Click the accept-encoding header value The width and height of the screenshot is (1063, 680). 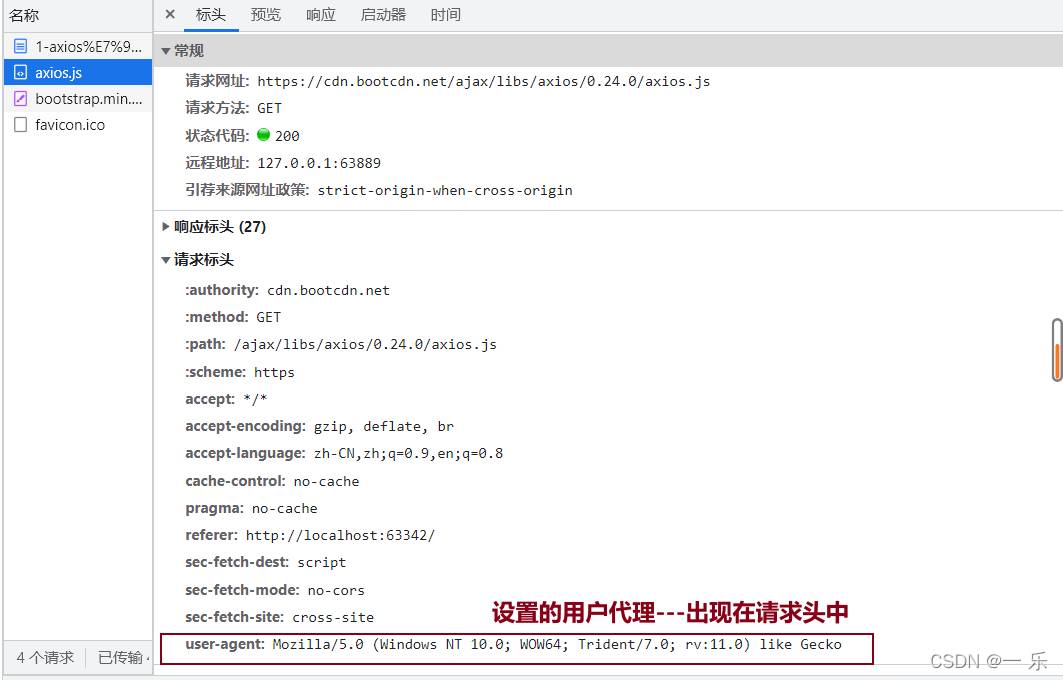(384, 426)
